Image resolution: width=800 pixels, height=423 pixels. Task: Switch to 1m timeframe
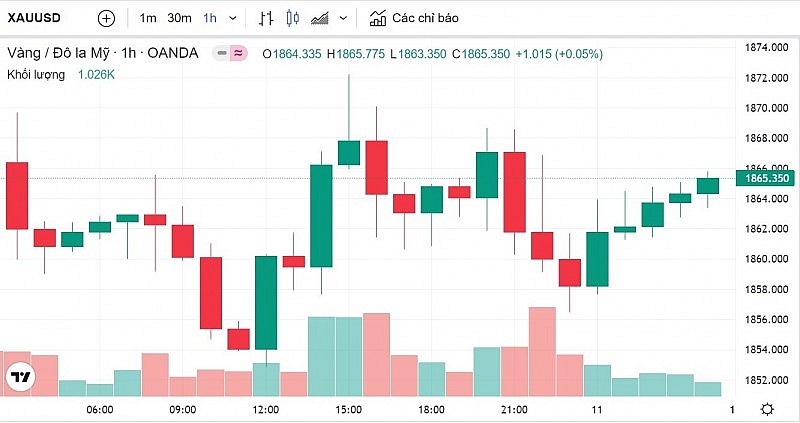pos(148,18)
